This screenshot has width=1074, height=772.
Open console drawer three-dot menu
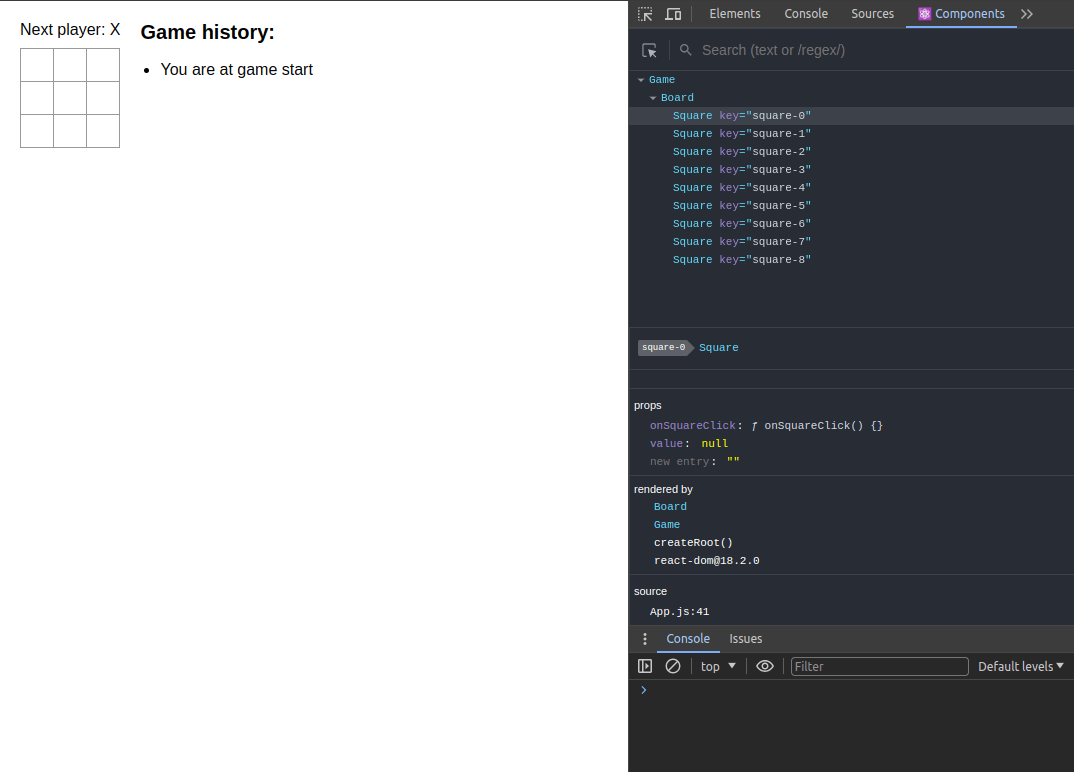pyautogui.click(x=645, y=638)
